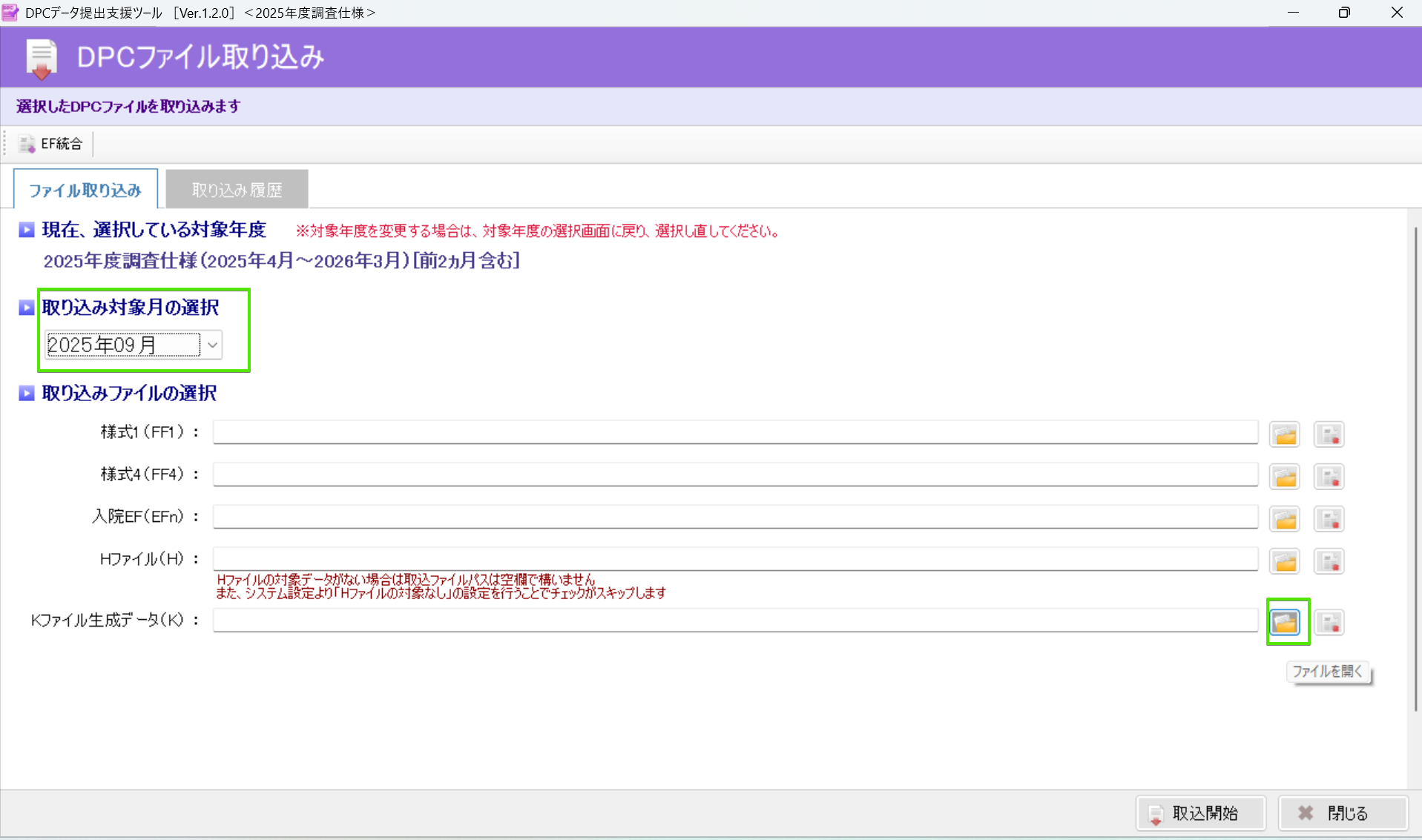Click the blue arrow beside 現在、選択している対象年度

point(27,230)
